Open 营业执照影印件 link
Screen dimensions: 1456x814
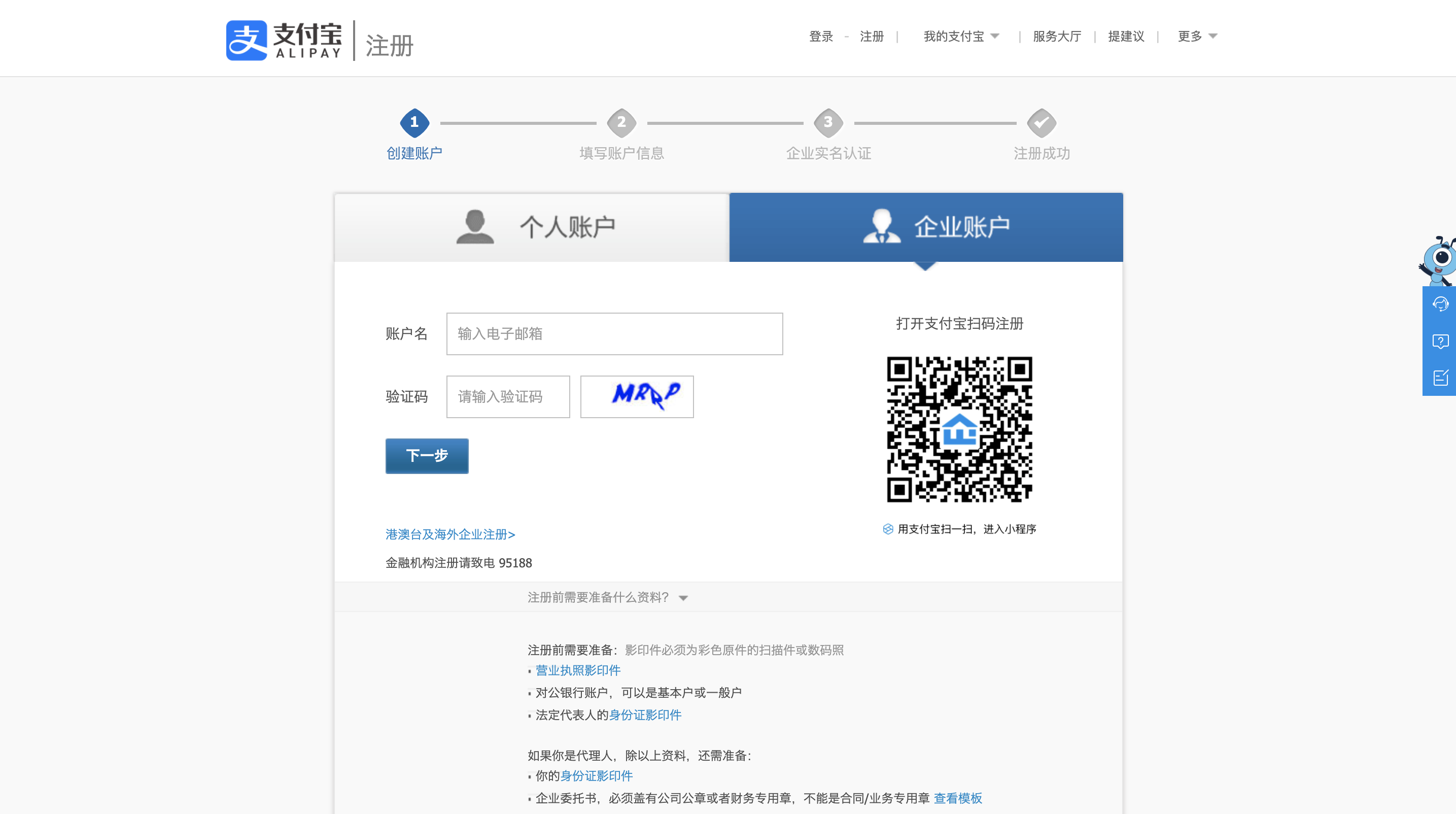point(578,670)
